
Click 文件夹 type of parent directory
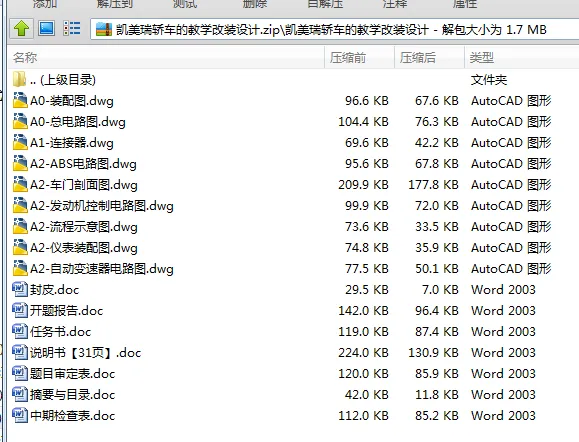[489, 80]
